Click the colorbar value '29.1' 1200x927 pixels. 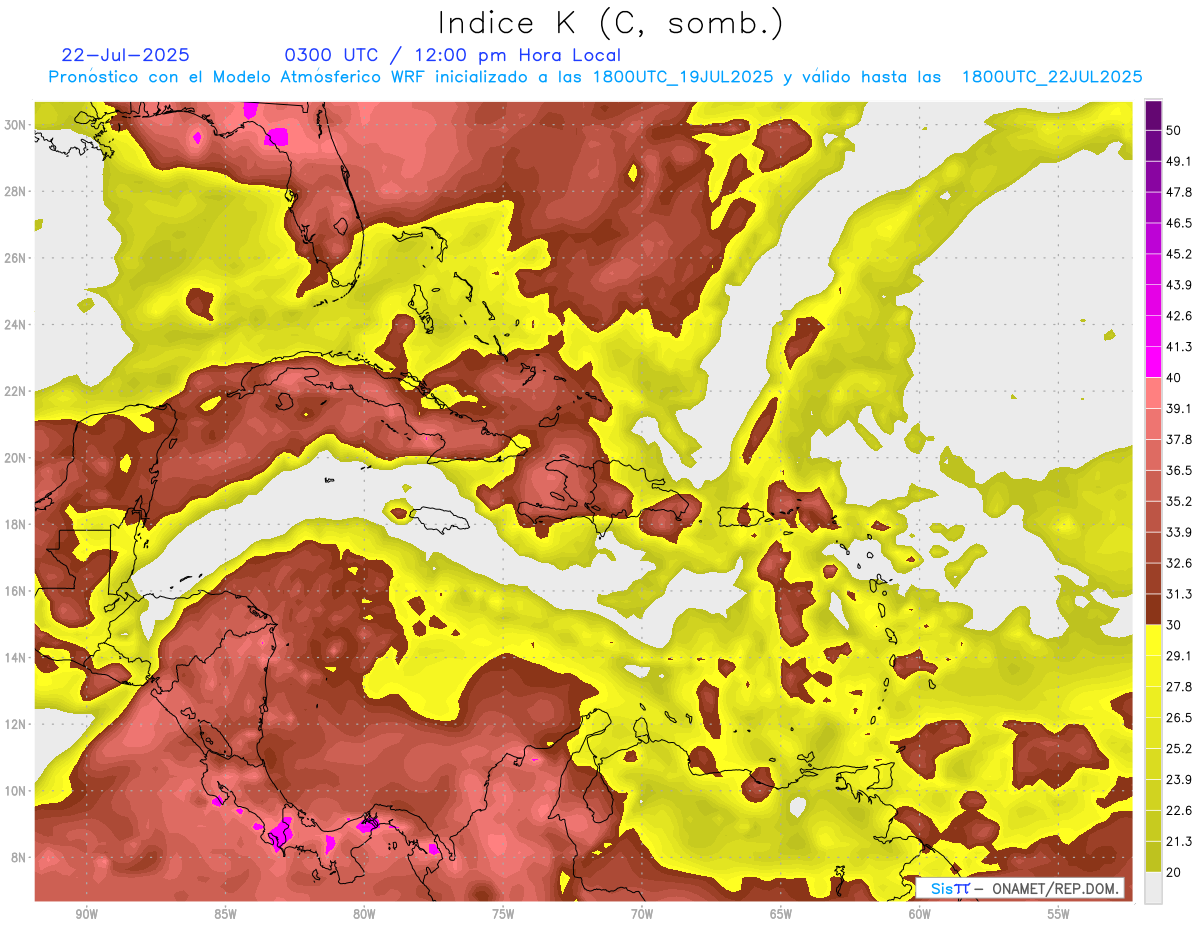tap(1179, 655)
